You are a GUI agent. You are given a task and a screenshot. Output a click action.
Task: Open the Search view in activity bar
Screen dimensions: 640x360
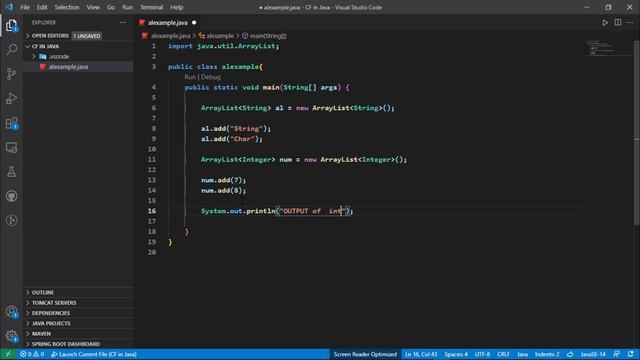pos(11,49)
